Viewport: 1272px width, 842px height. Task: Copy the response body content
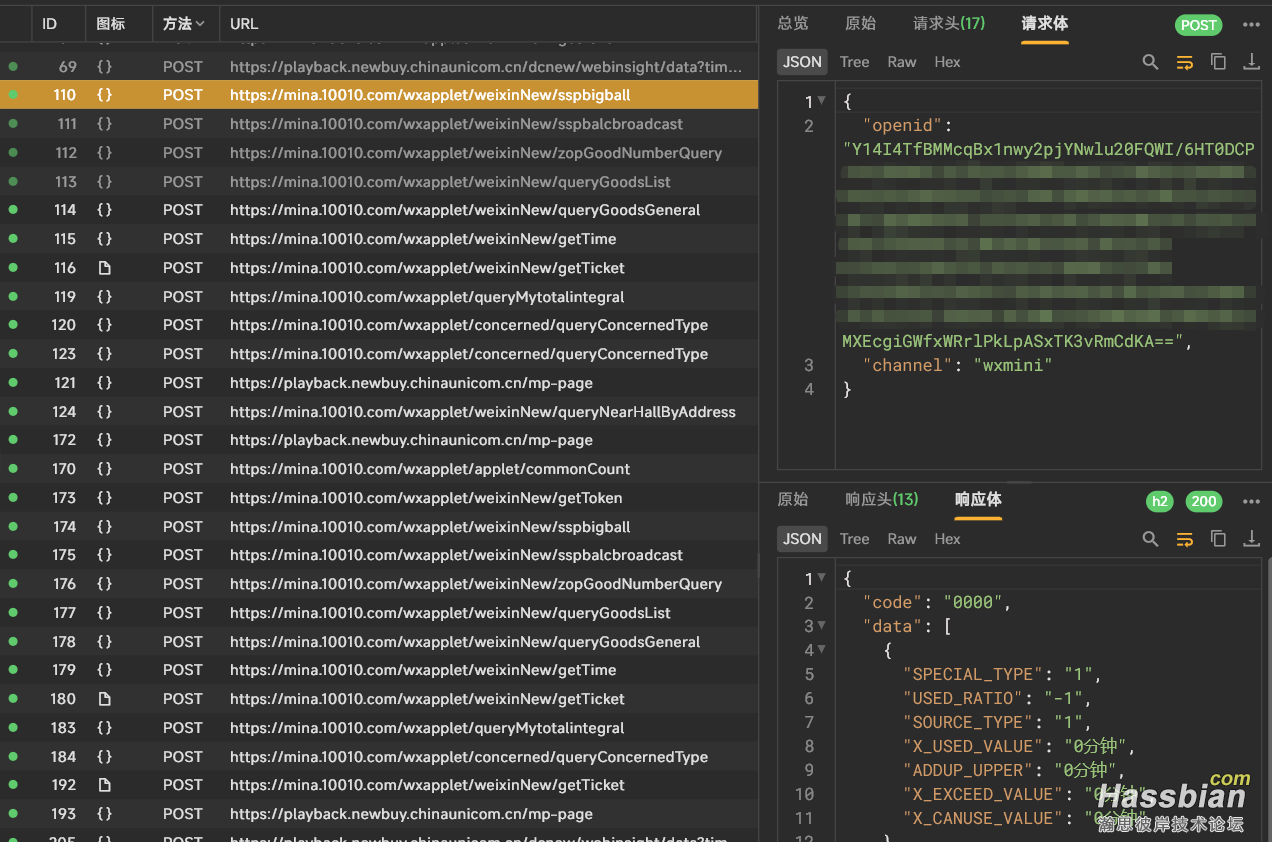[x=1218, y=539]
